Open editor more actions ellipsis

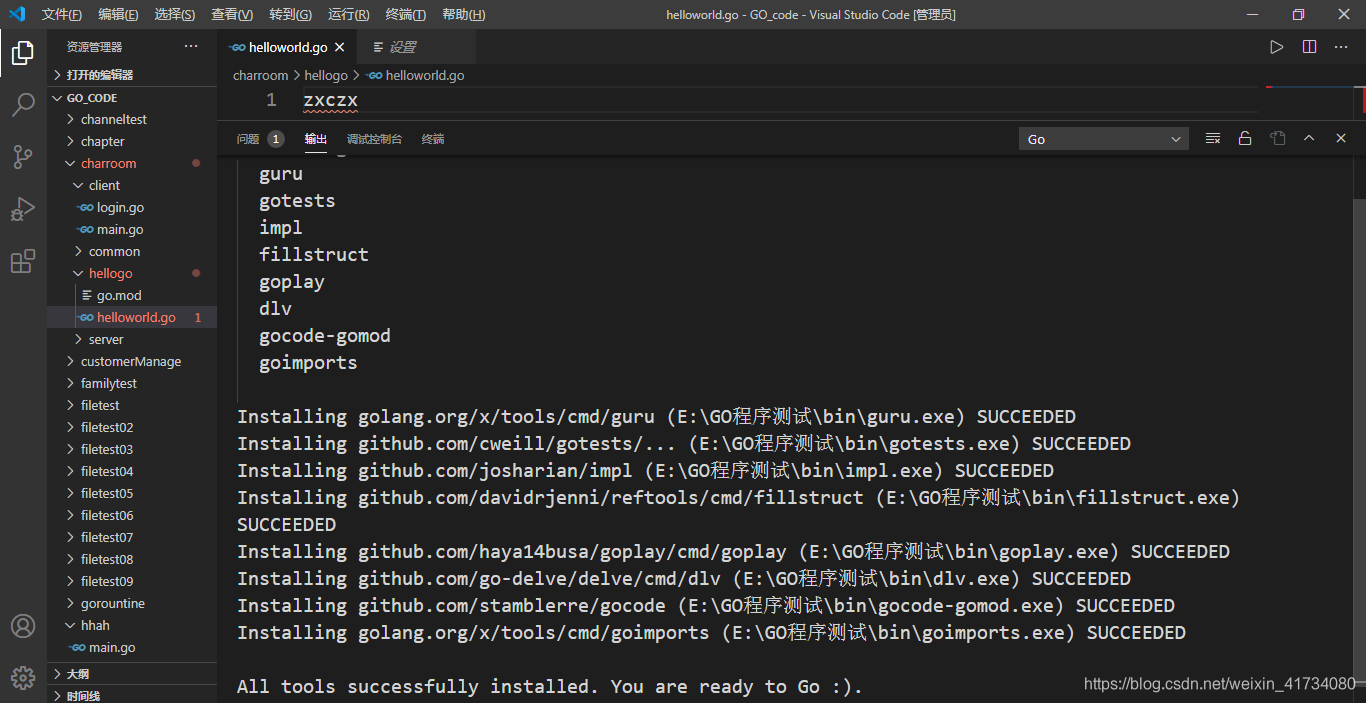pyautogui.click(x=1342, y=47)
